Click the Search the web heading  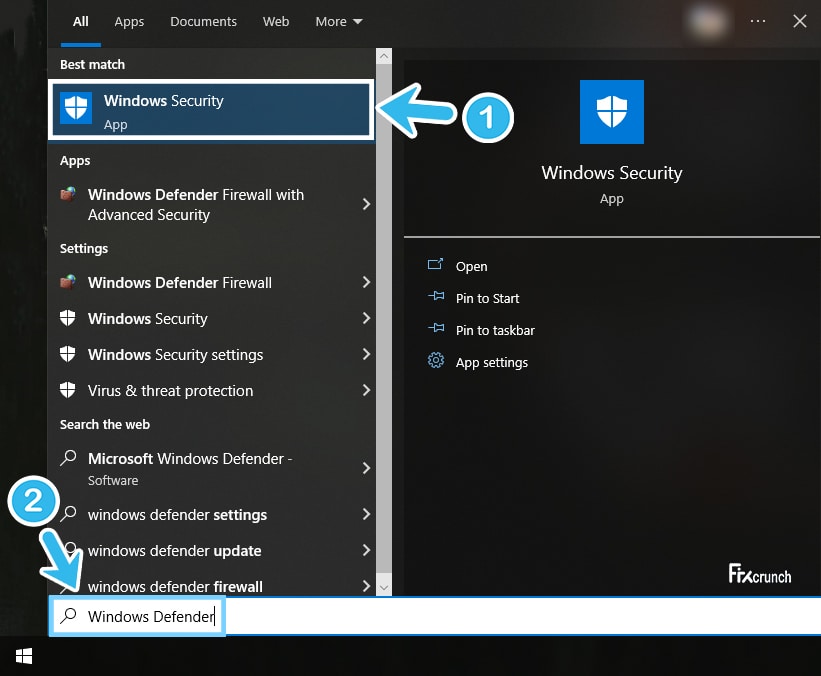coord(105,424)
